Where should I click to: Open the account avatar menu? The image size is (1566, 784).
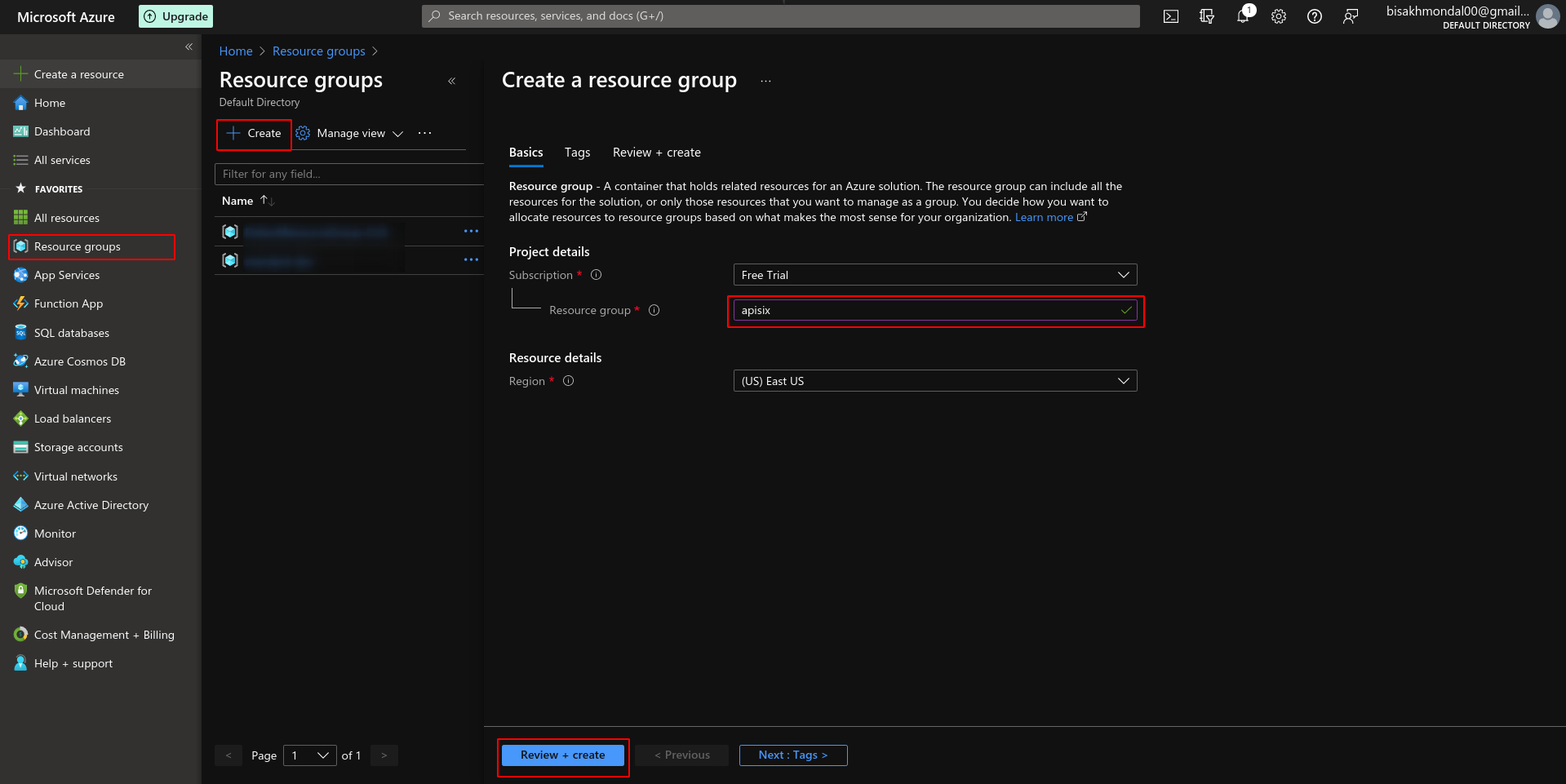pyautogui.click(x=1548, y=16)
